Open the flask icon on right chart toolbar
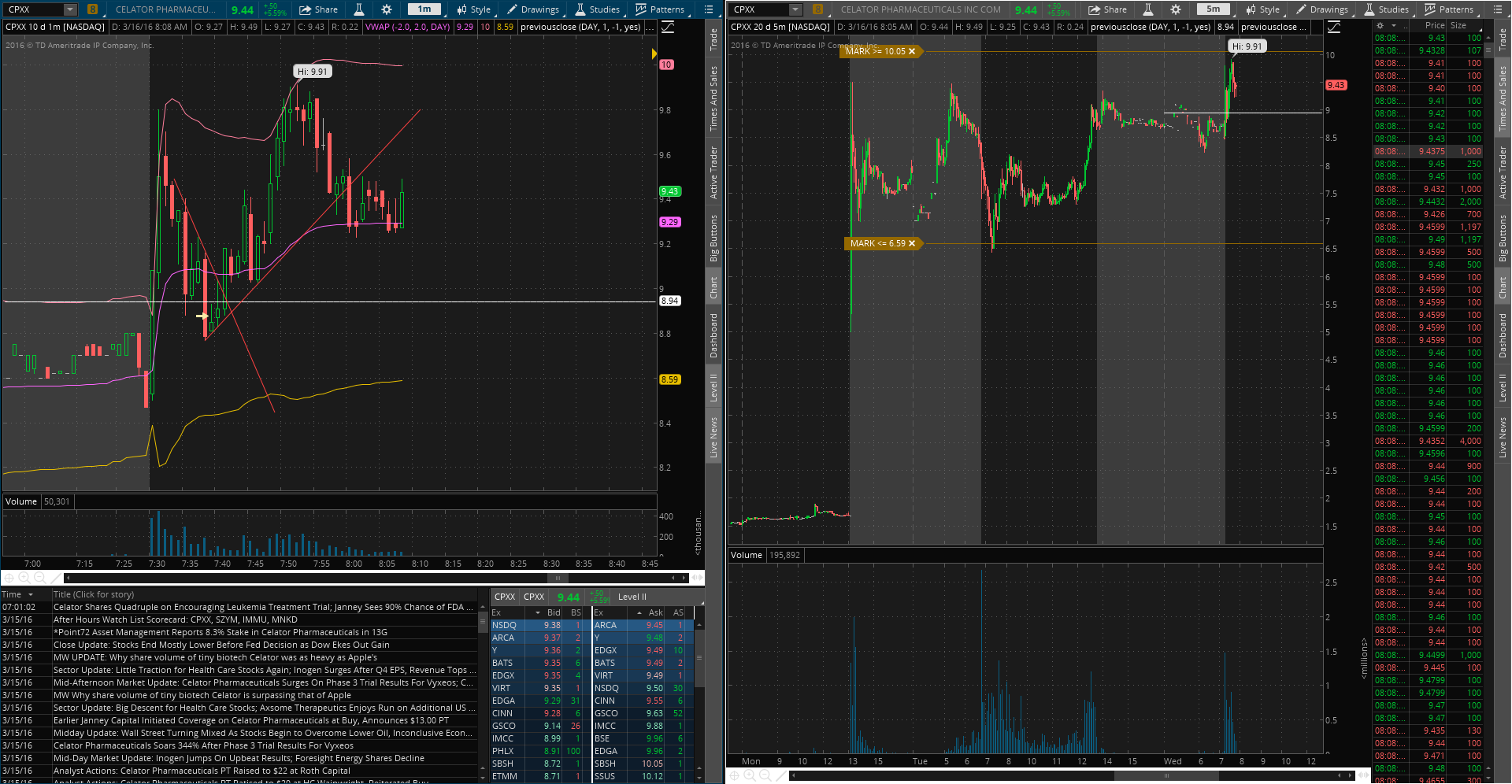 coord(1148,9)
